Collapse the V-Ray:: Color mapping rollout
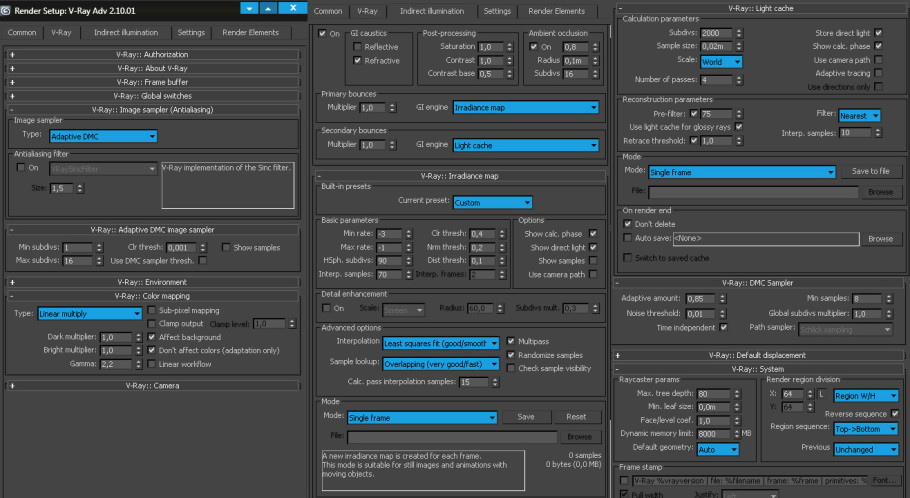 coord(152,296)
